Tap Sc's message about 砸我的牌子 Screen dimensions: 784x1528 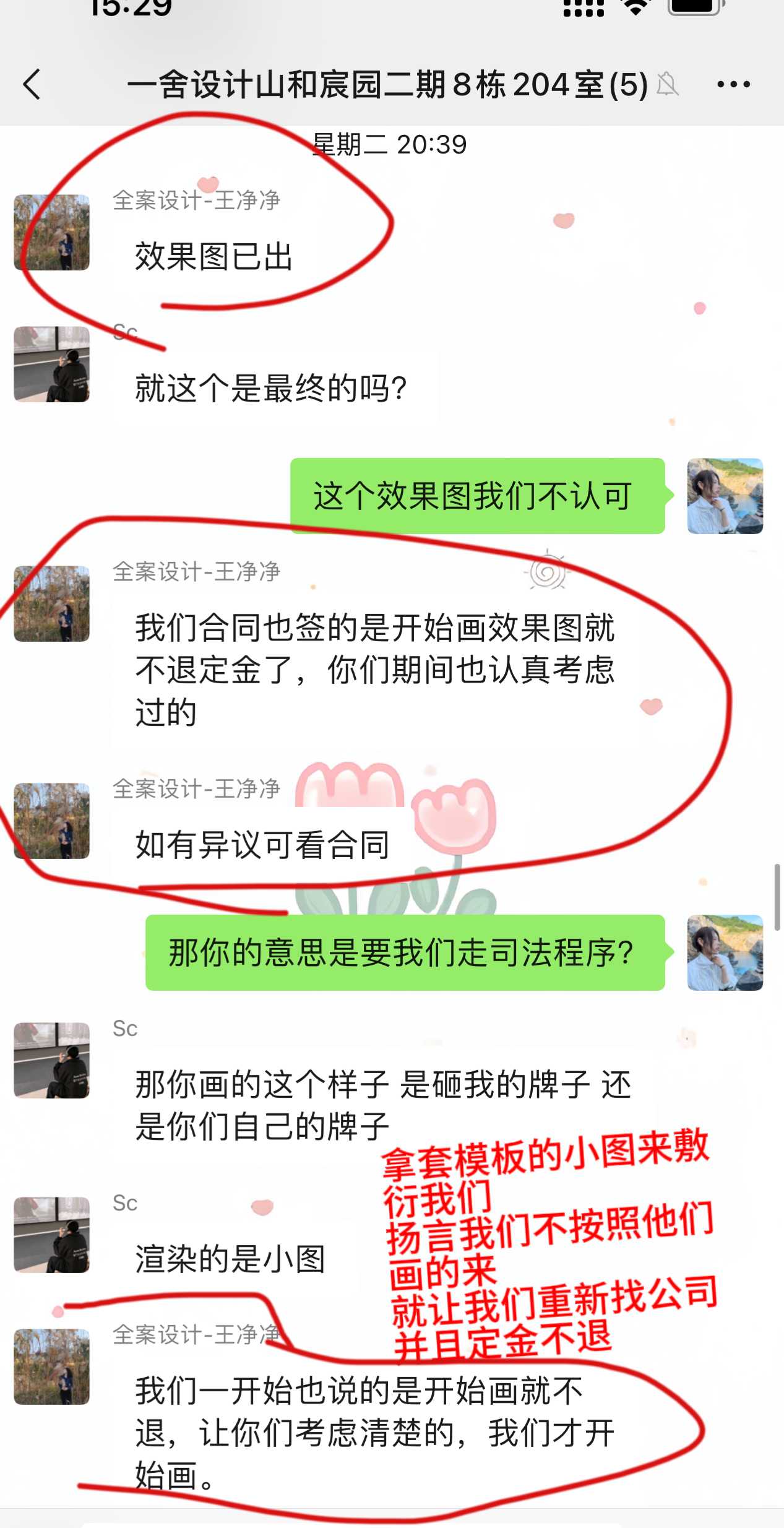pyautogui.click(x=383, y=1105)
